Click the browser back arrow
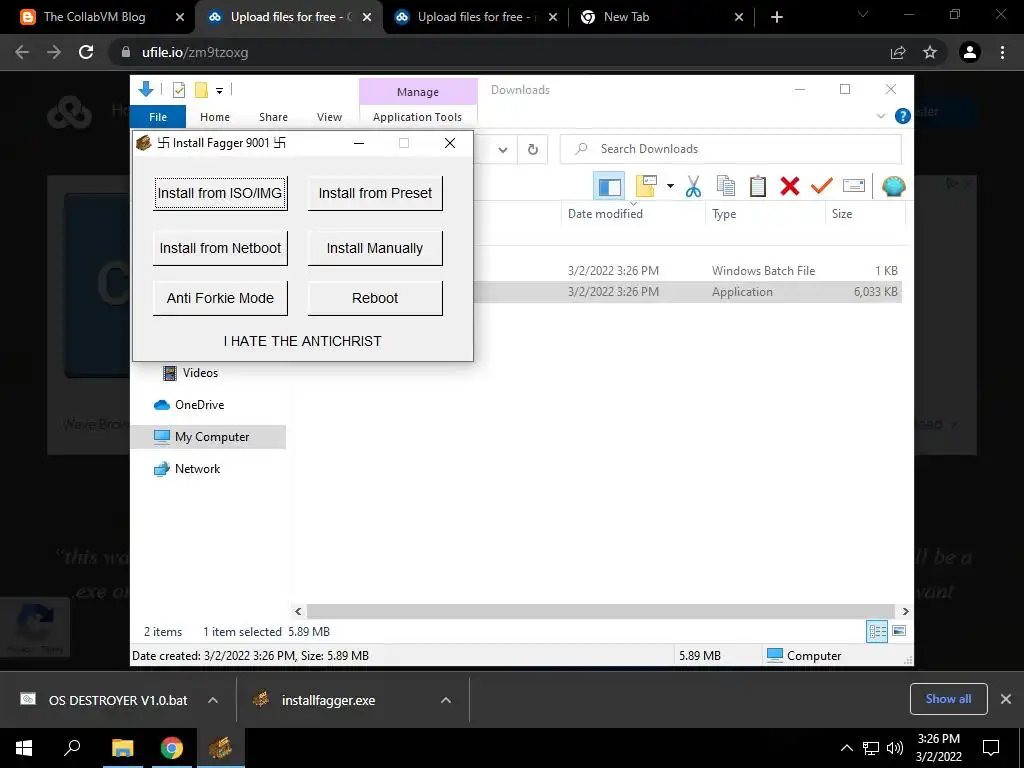 pos(22,52)
